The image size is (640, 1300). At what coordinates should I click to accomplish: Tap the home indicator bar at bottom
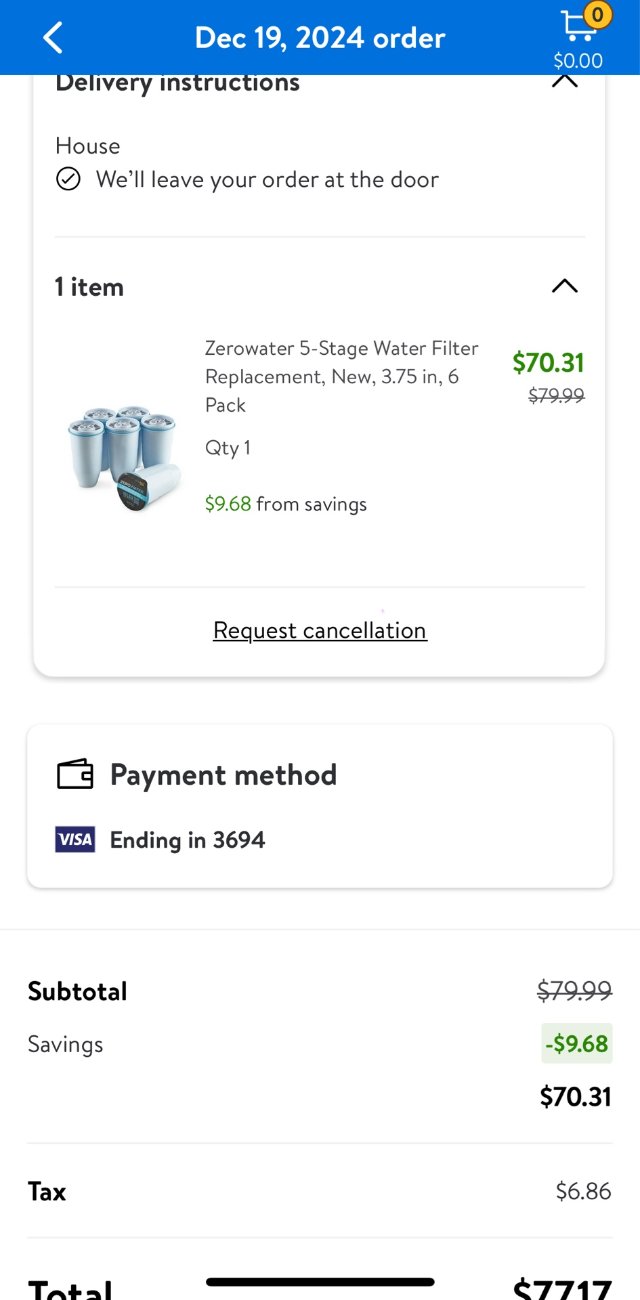pos(320,1282)
